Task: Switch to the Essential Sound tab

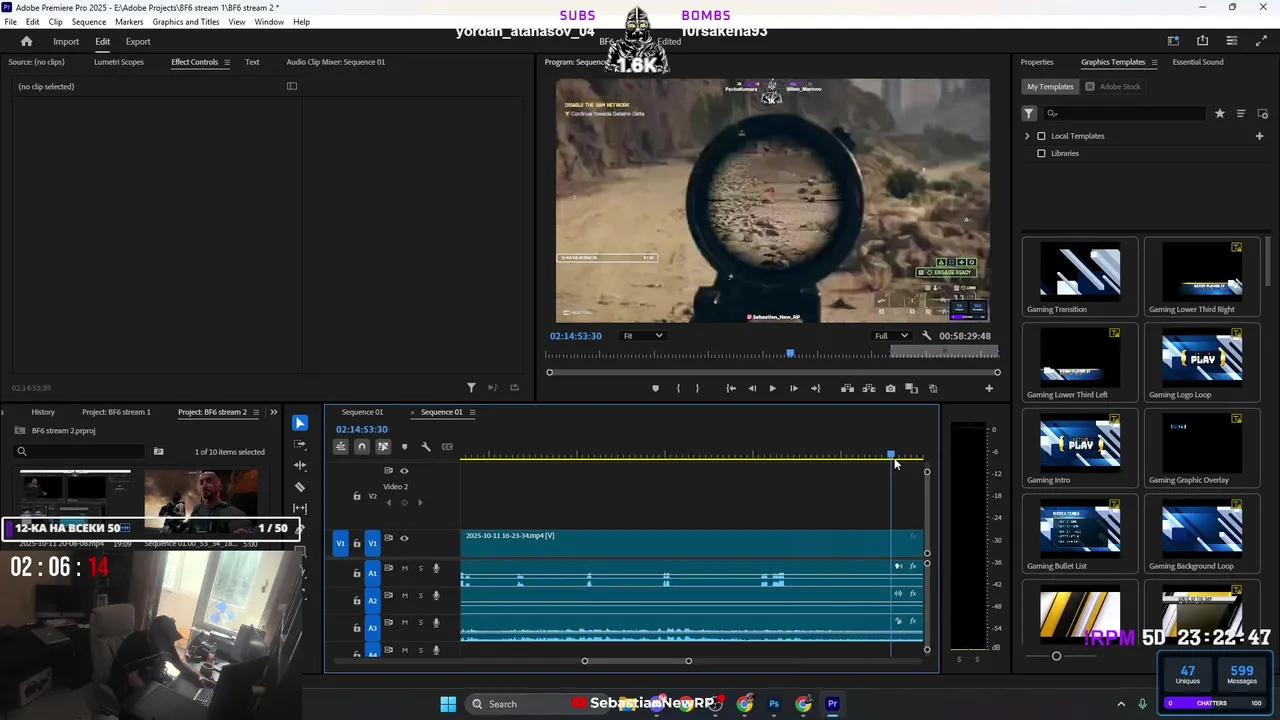Action: pyautogui.click(x=1198, y=62)
